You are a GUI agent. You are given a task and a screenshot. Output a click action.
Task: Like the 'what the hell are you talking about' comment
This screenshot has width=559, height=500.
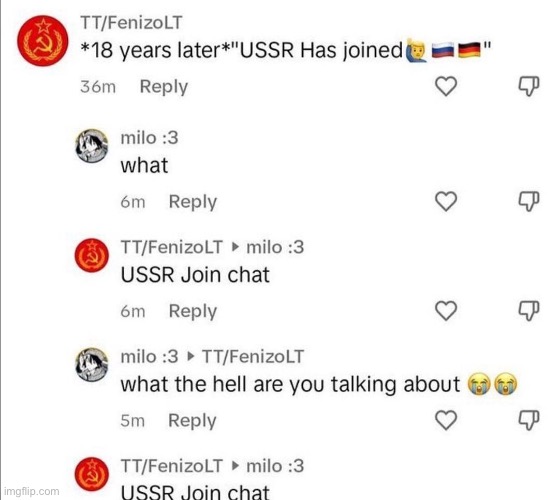[446, 420]
